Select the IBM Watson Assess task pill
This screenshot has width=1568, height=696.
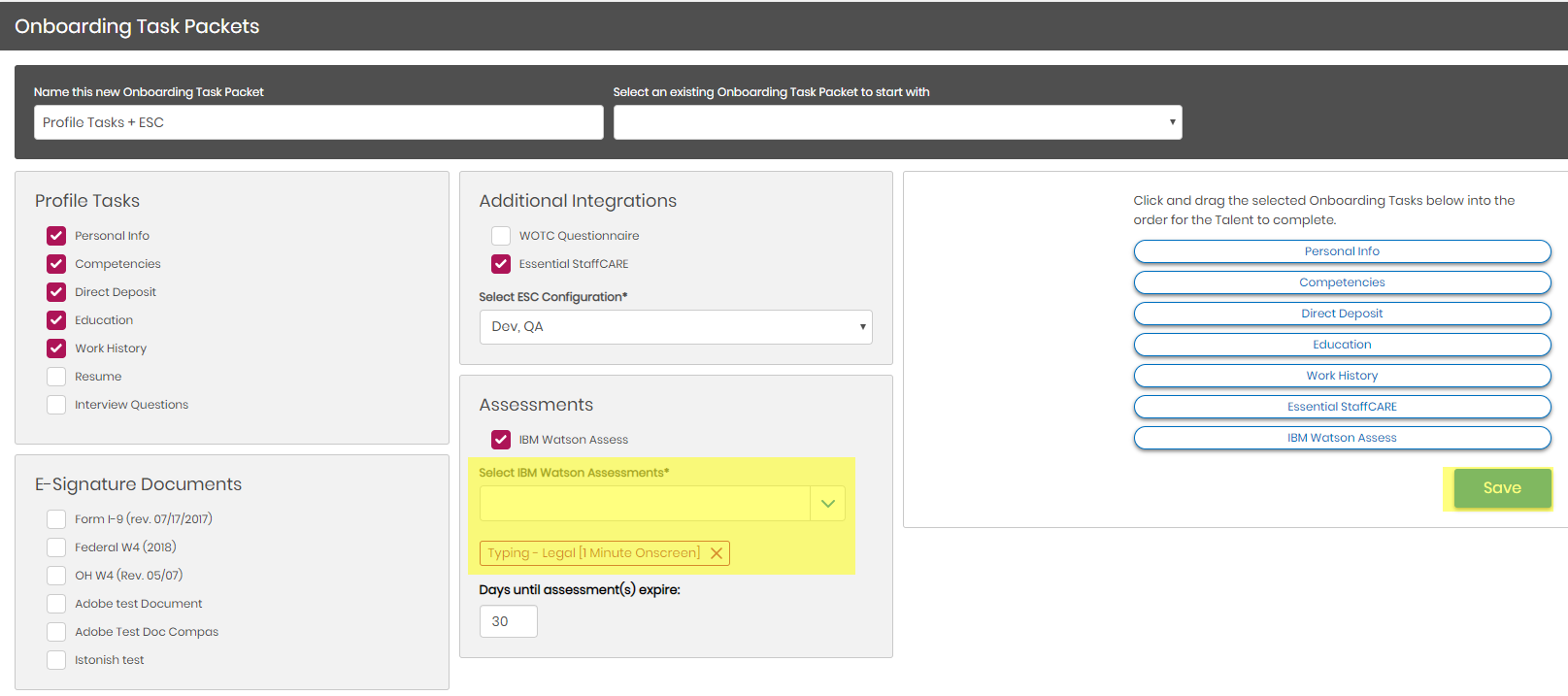(1342, 438)
